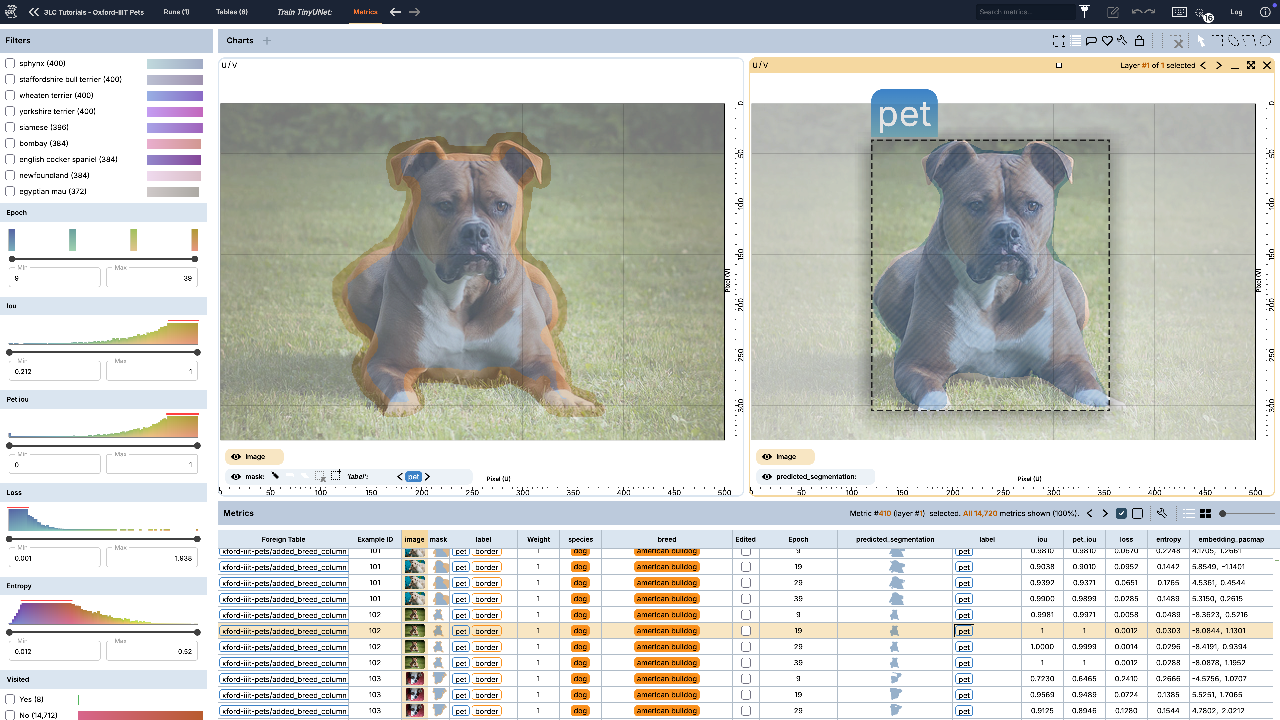Add a new chart with plus button

tap(267, 41)
